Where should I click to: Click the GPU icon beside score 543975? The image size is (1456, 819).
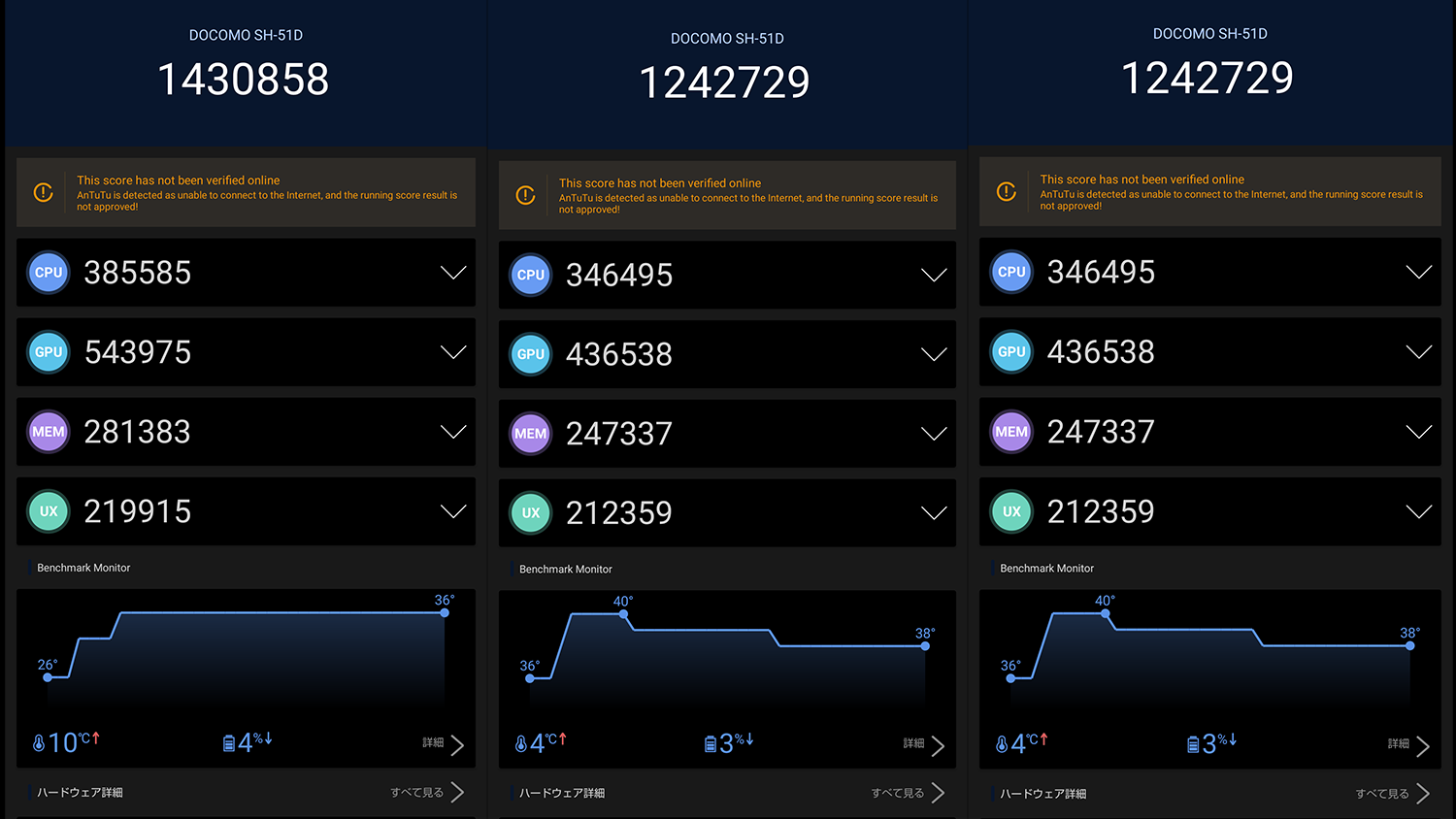pos(49,352)
